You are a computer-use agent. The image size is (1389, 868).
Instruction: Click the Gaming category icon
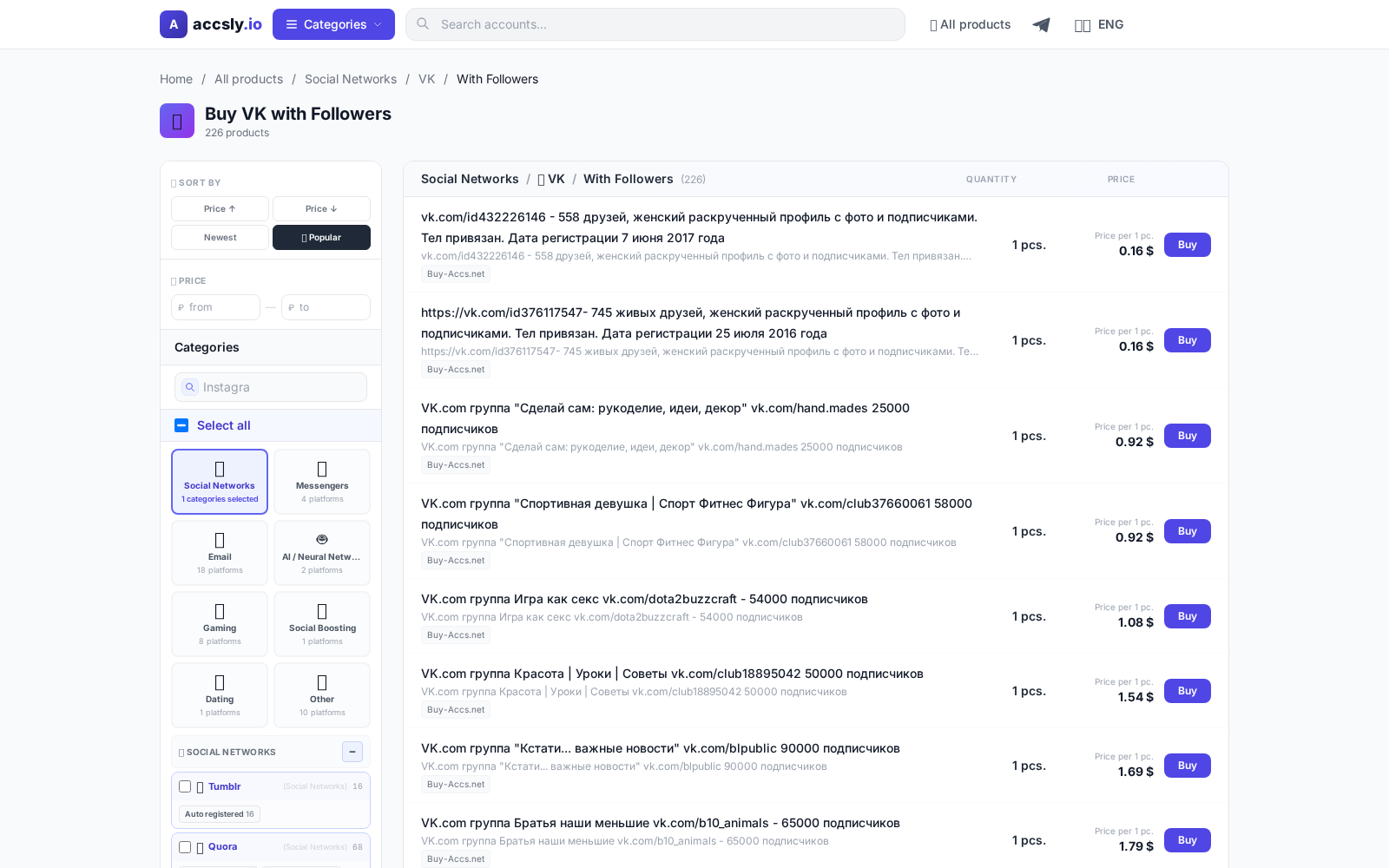click(x=219, y=610)
